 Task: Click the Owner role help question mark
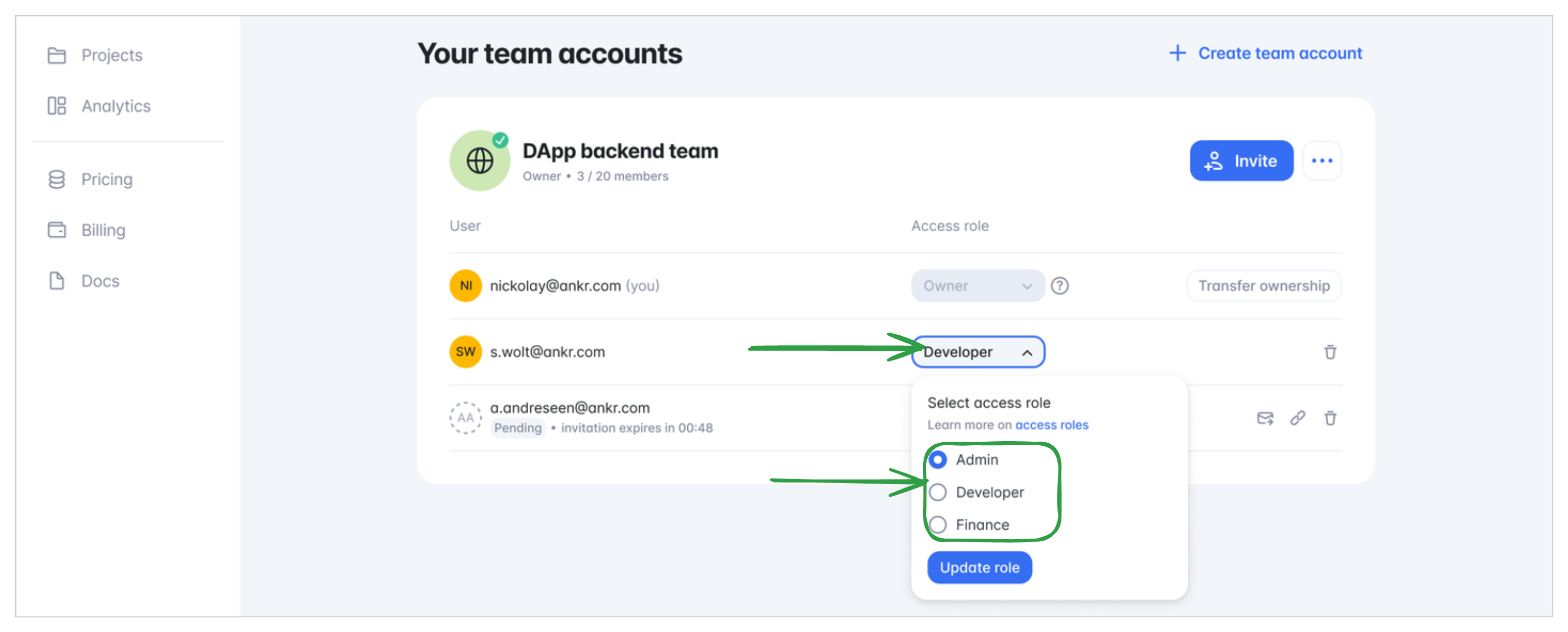[1059, 285]
